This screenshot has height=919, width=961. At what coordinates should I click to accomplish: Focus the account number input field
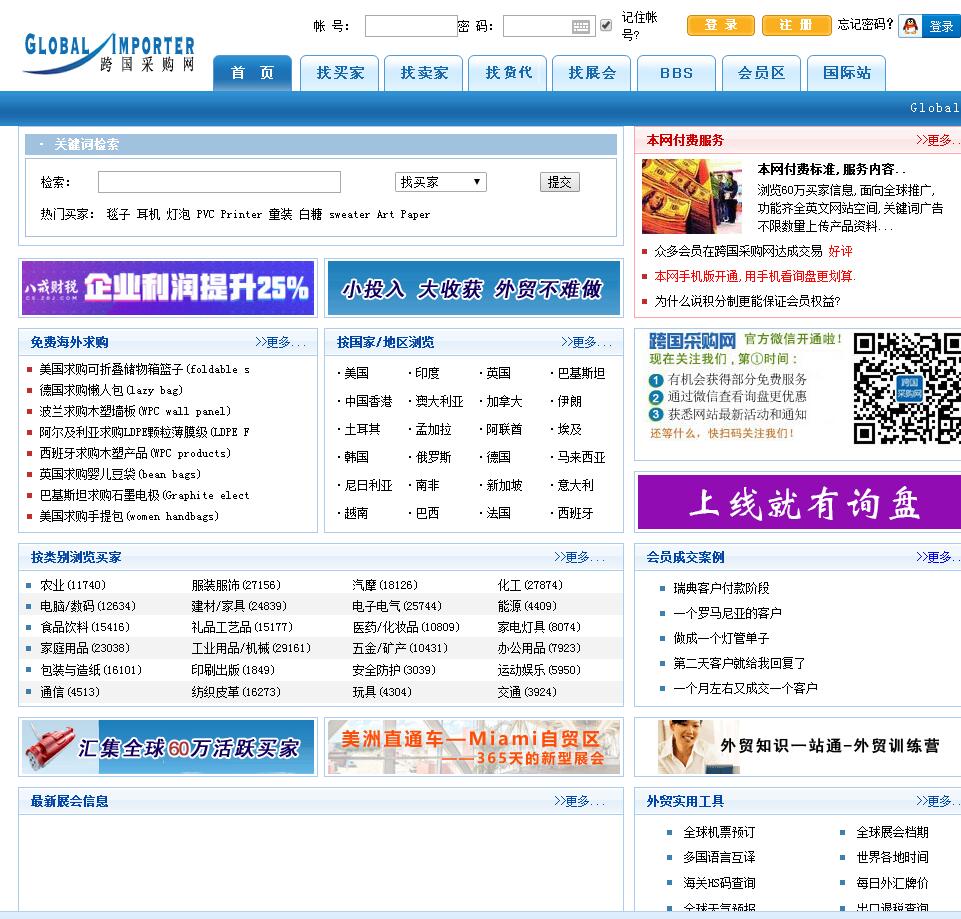[x=411, y=26]
